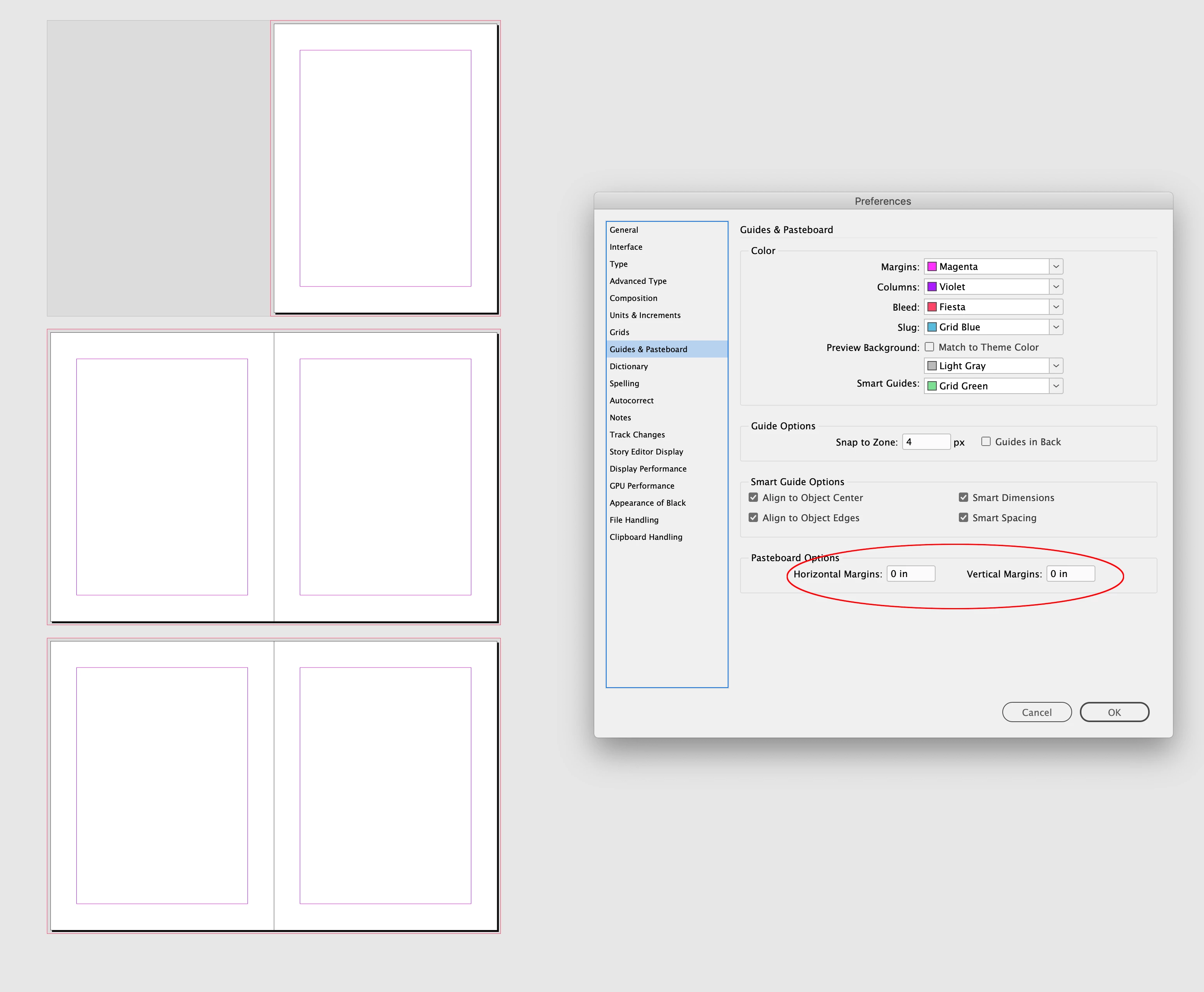Image resolution: width=1204 pixels, height=992 pixels.
Task: Click the Grid Blue swatch for Slug
Action: 931,327
